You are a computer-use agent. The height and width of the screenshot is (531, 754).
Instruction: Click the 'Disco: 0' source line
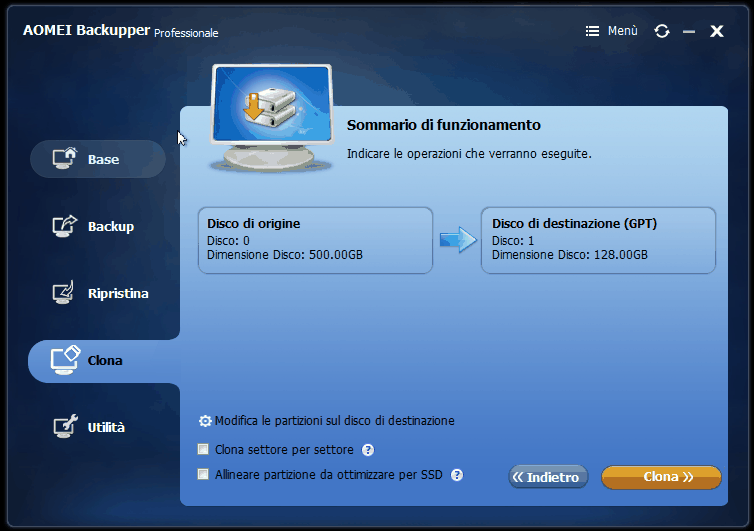228,240
